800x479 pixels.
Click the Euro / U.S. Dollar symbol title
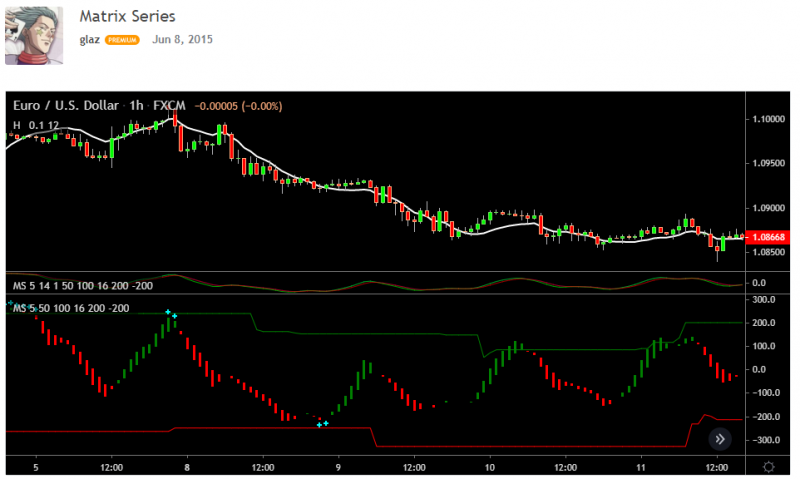66,106
